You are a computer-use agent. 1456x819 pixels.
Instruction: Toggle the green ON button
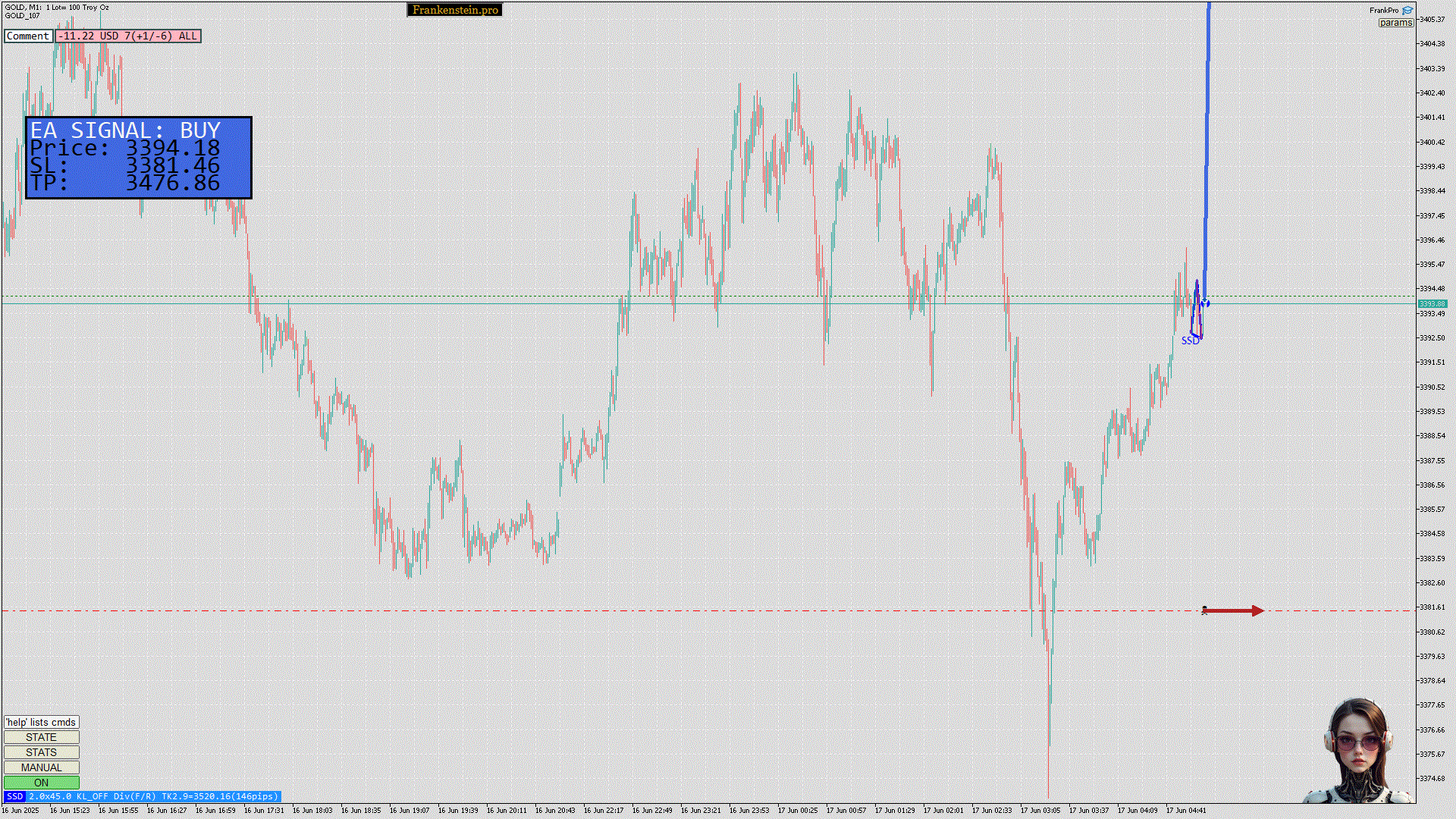41,783
